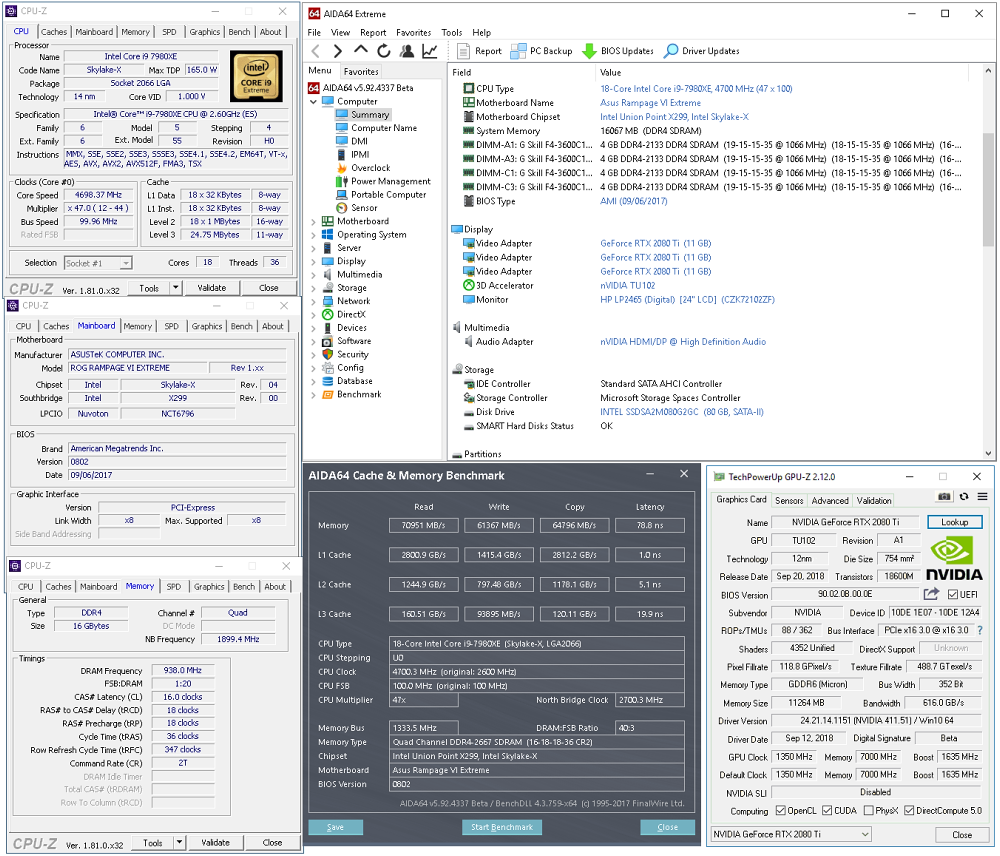Click the AIDA64 Up level arrow
Viewport: 1000px width, 856px height.
click(361, 50)
